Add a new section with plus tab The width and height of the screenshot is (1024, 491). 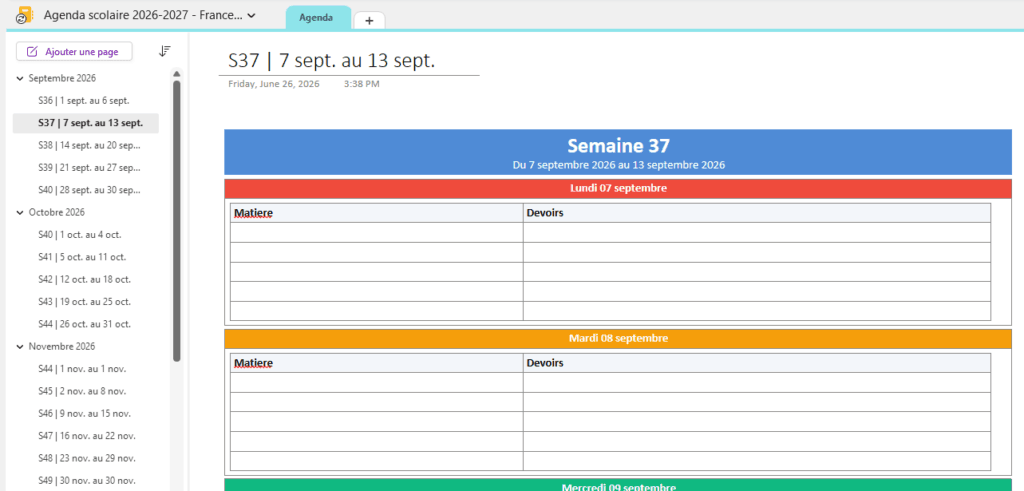[369, 21]
